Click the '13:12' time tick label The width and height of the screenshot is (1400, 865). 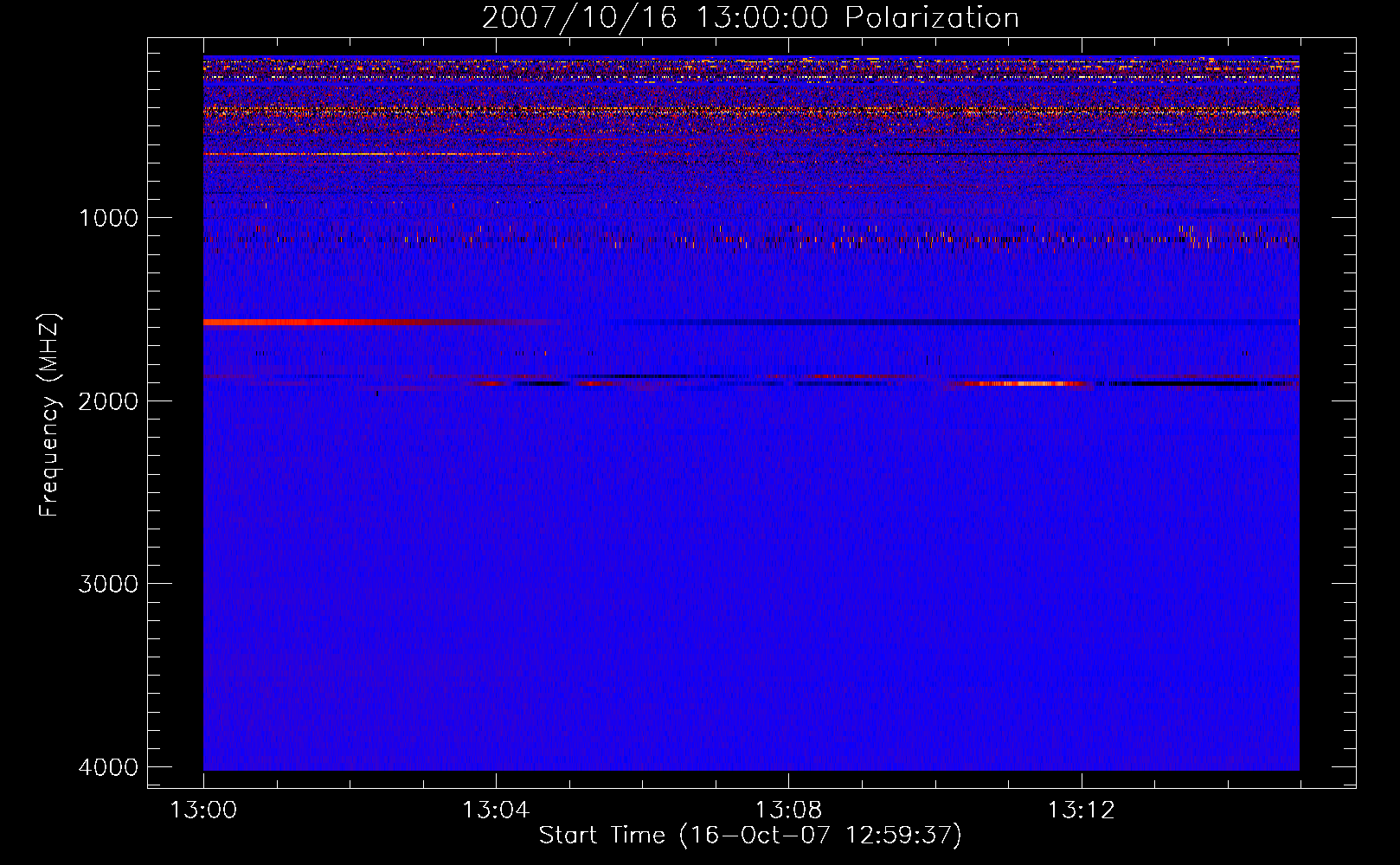pos(1081,811)
